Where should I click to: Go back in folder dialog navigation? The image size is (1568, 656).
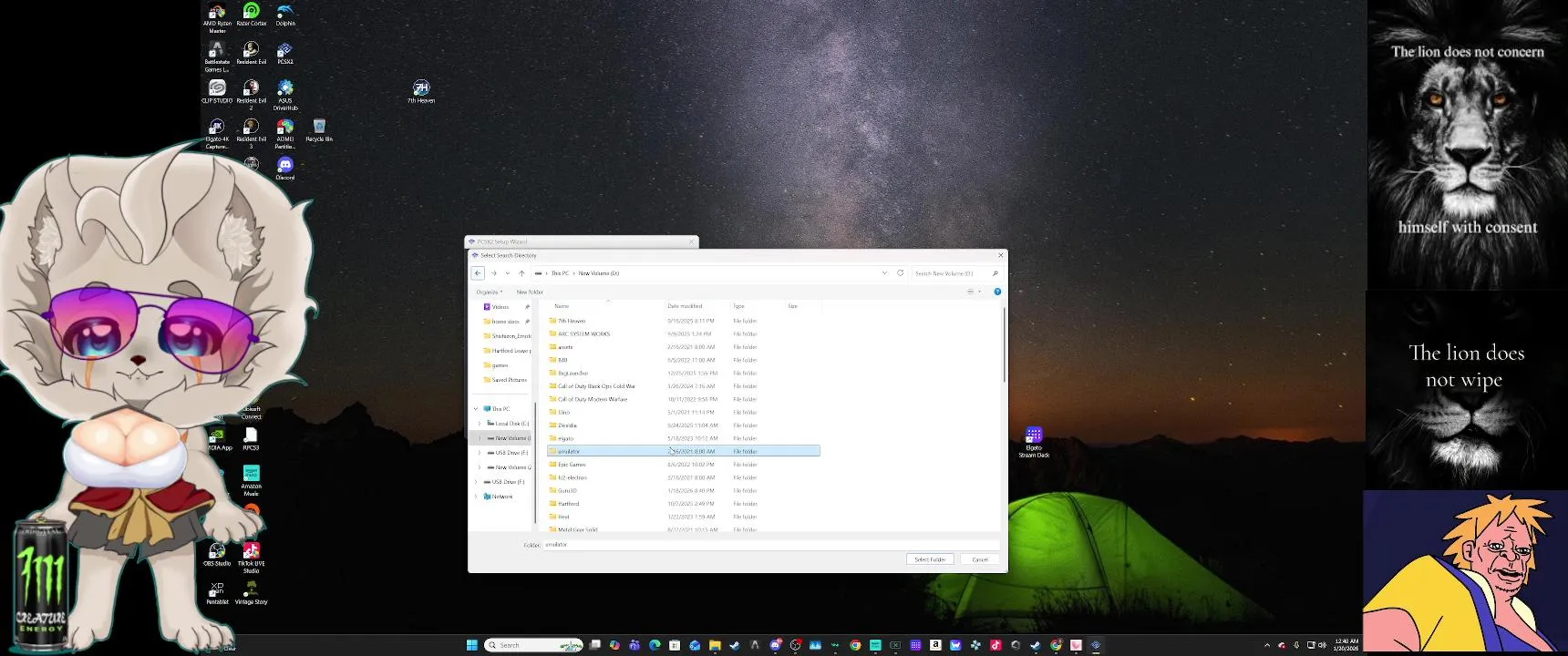[478, 273]
